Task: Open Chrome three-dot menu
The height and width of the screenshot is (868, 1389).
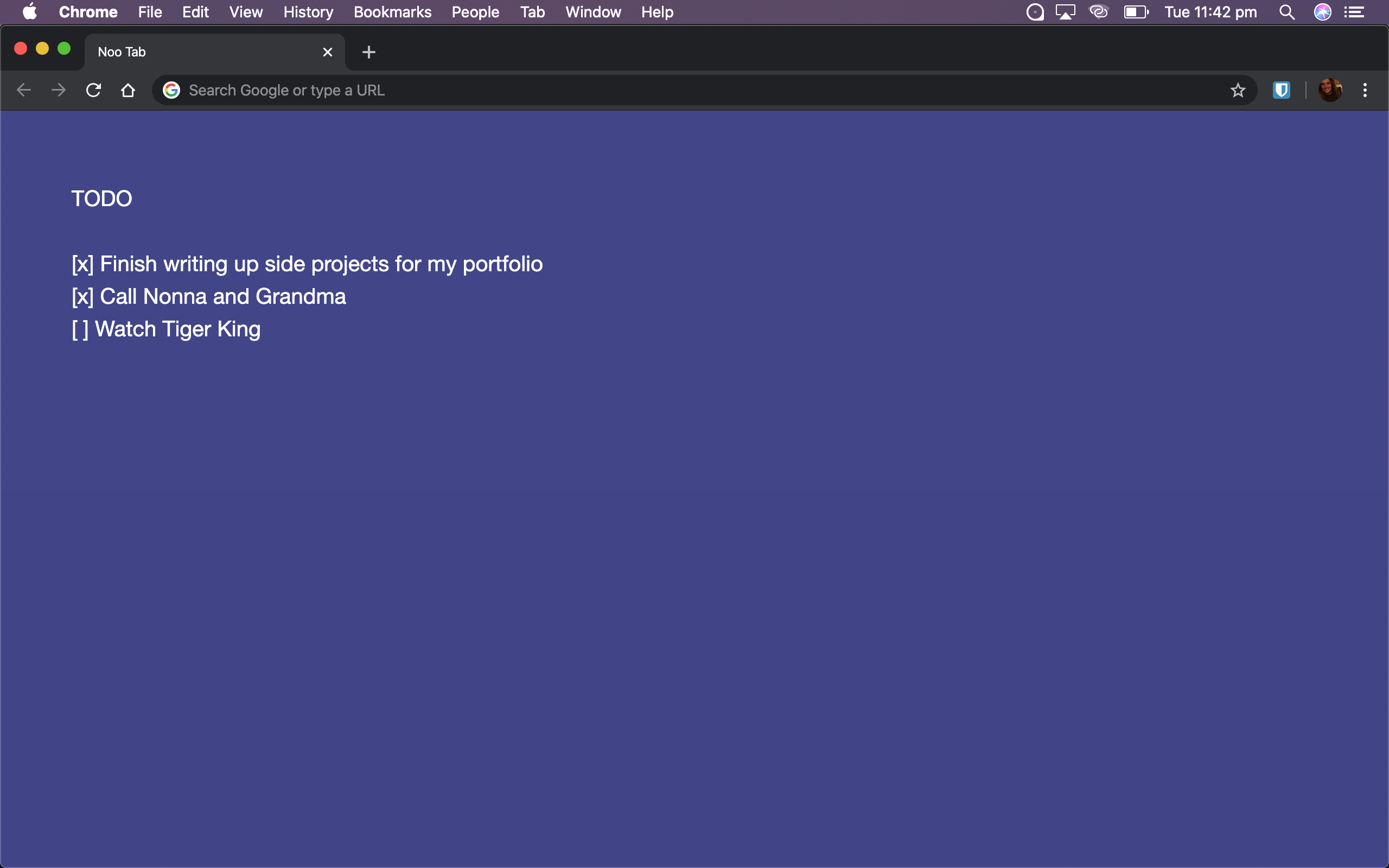Action: [x=1365, y=90]
